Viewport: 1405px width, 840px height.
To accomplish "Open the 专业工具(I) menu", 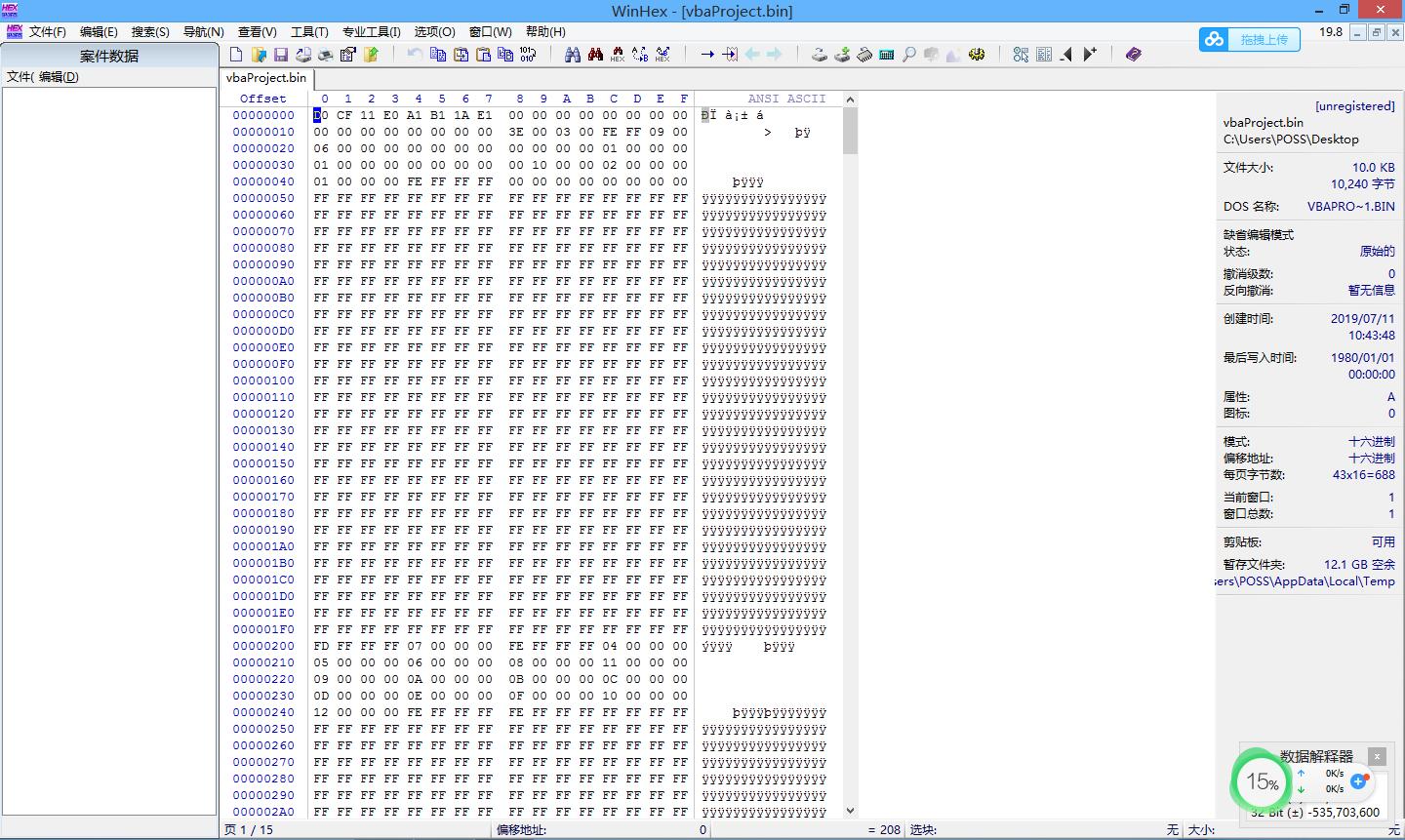I will tap(372, 32).
